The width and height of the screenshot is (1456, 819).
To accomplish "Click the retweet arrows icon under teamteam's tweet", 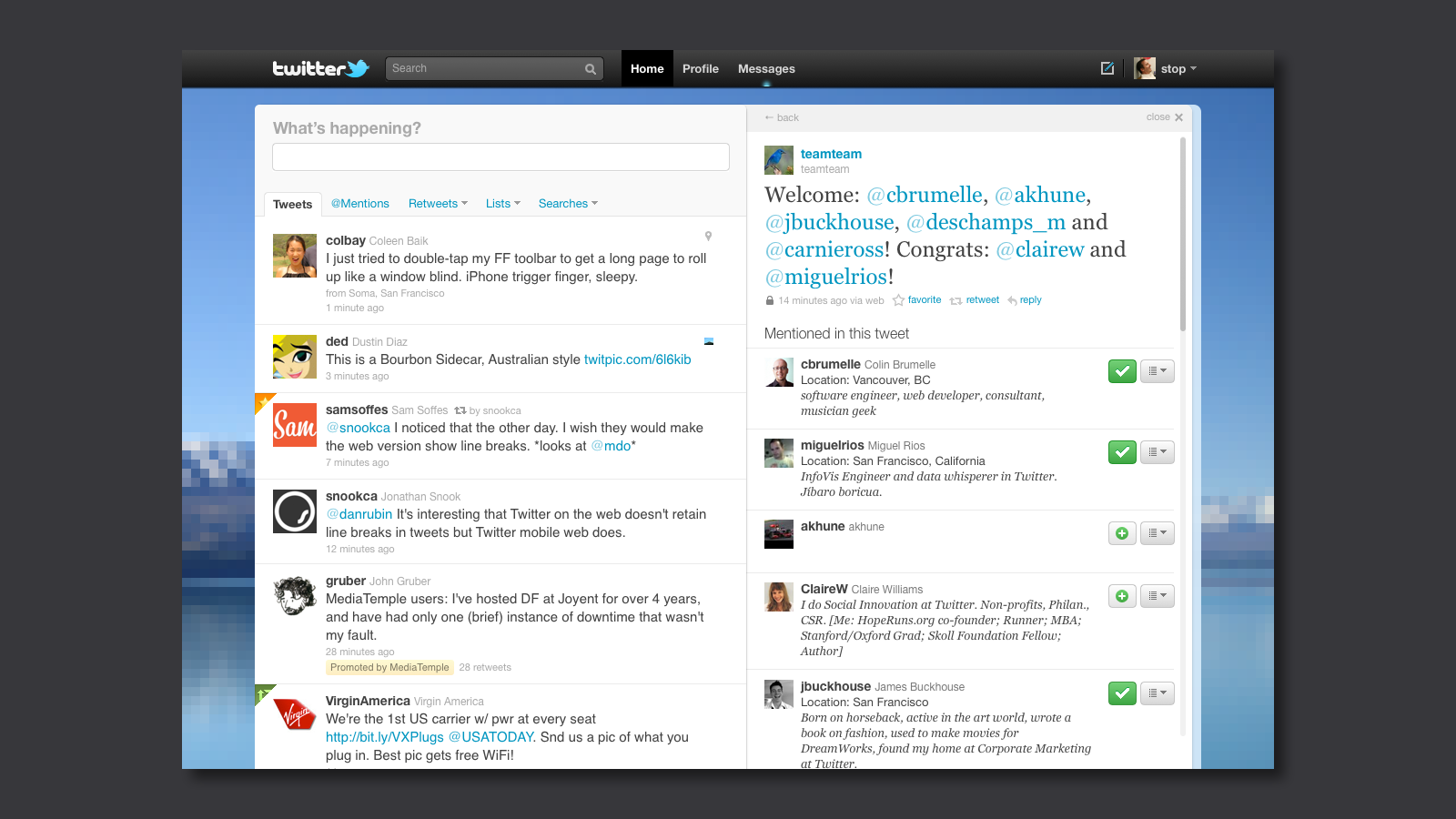I will coord(955,300).
